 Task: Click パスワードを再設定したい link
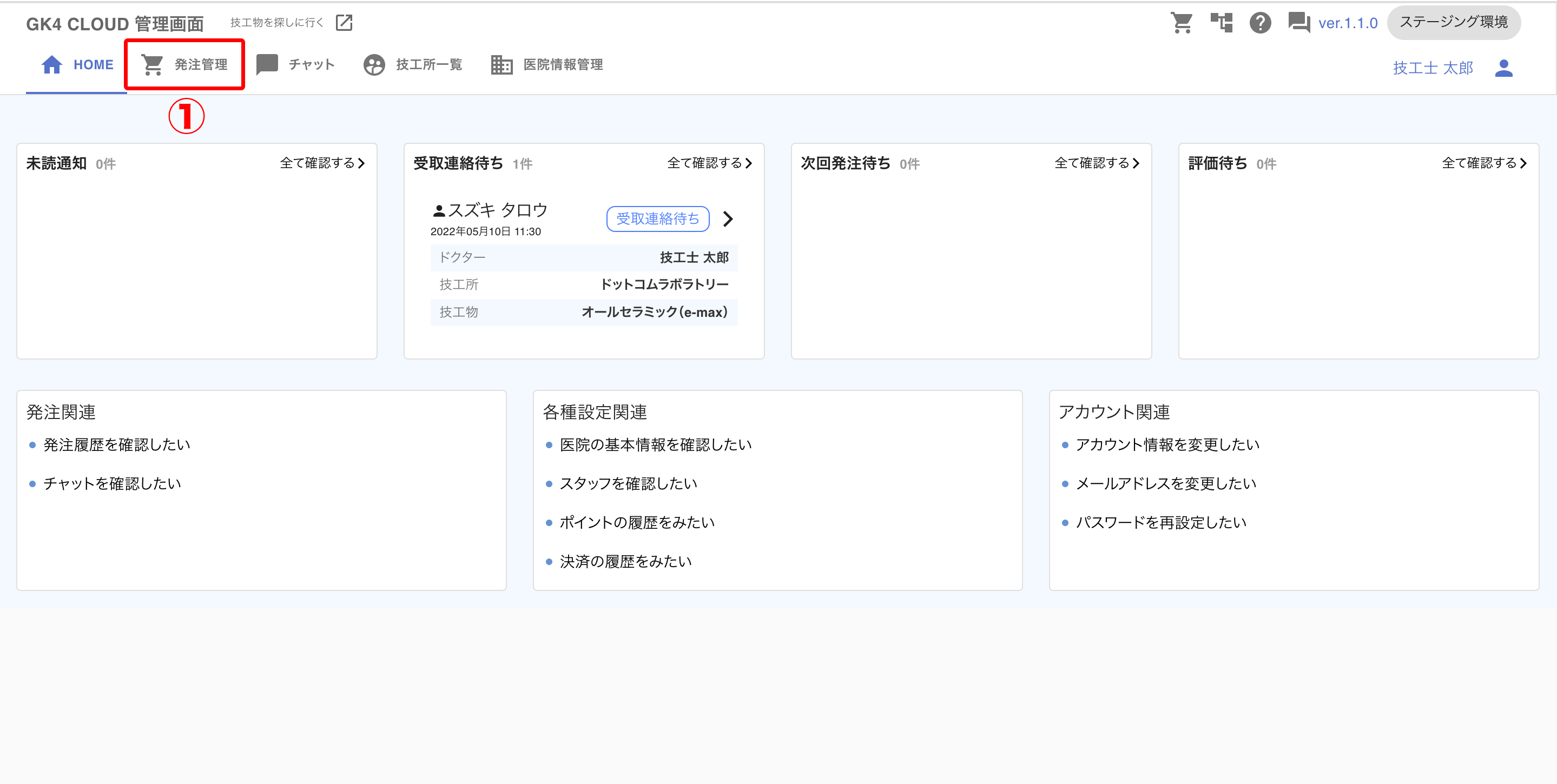click(x=1160, y=523)
